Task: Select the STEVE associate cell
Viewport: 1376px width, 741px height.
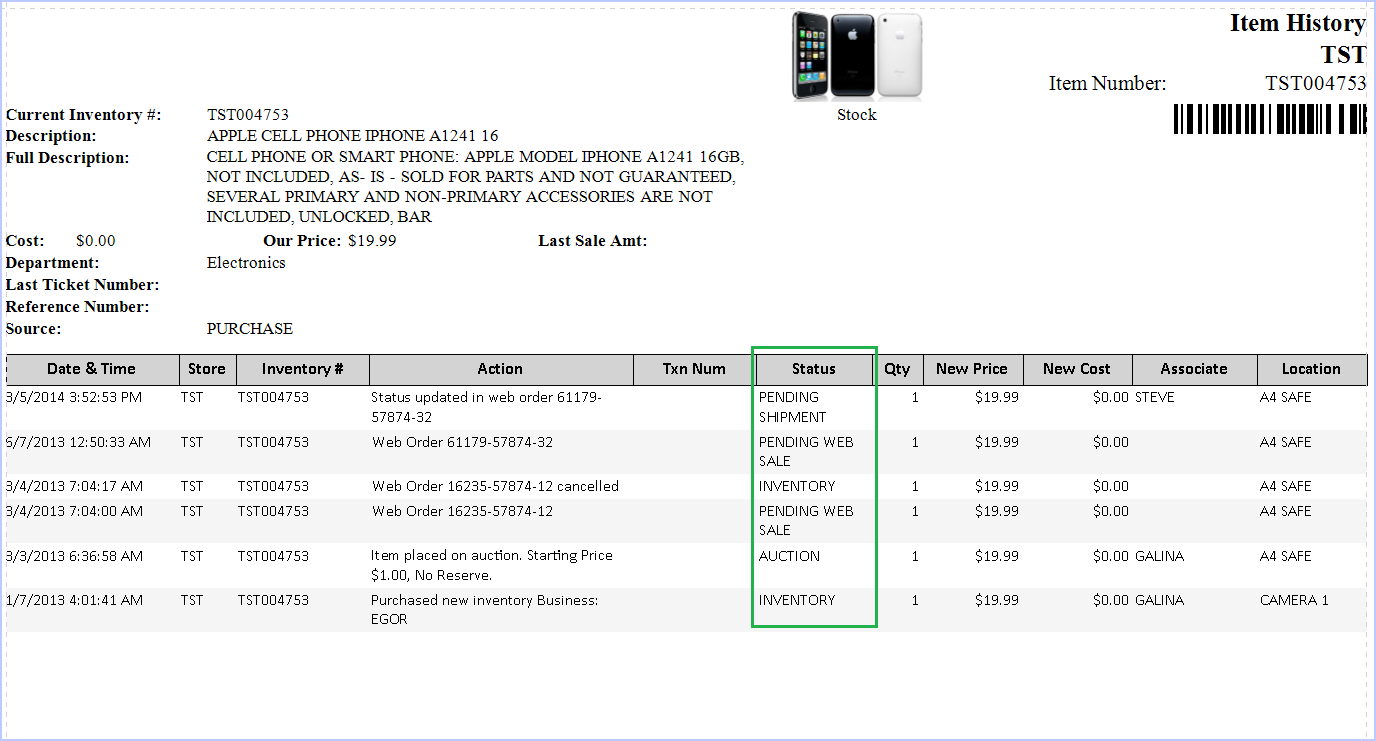Action: coord(1155,397)
